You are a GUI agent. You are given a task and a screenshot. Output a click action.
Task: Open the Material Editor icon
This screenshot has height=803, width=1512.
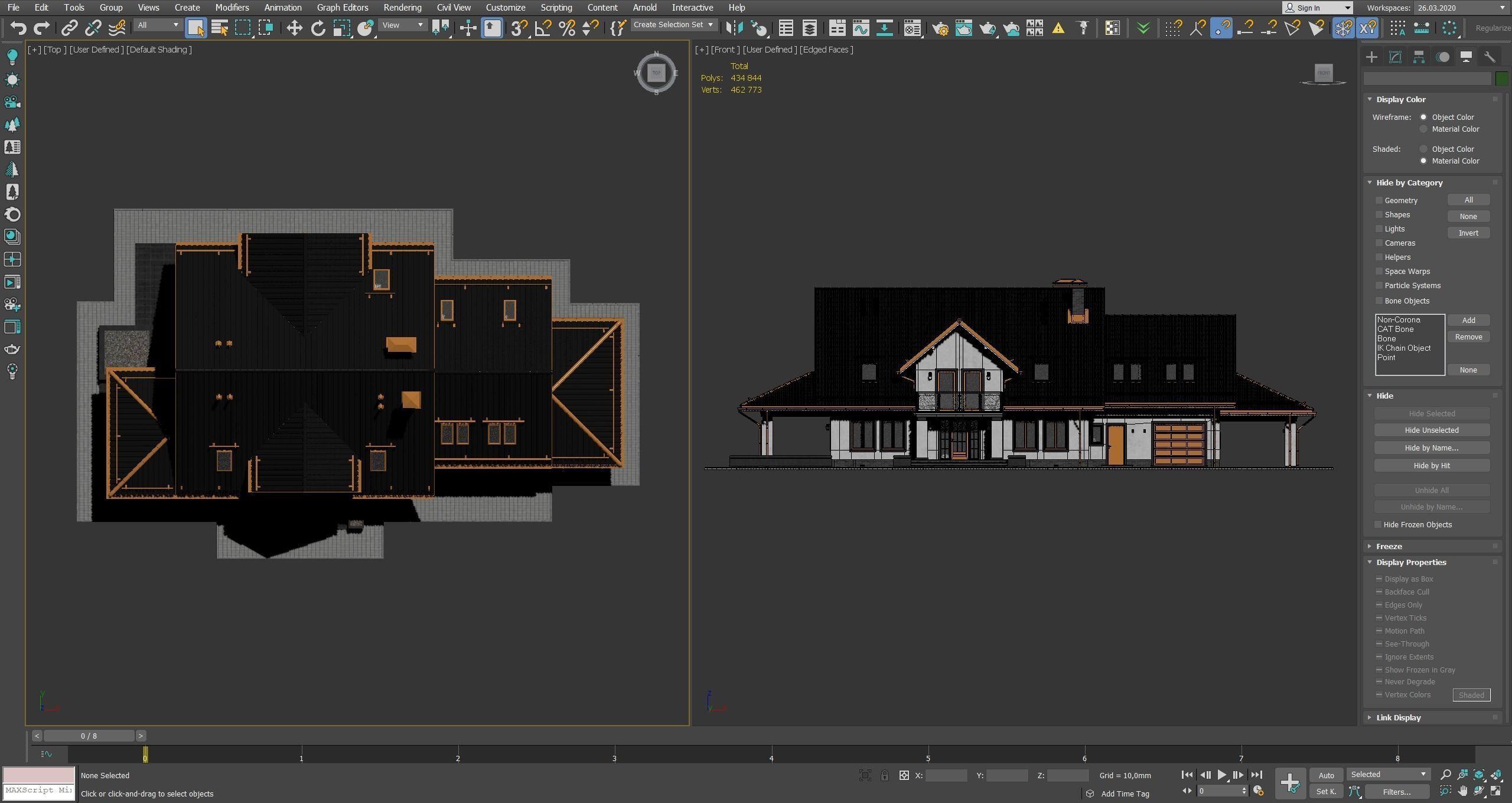tap(912, 28)
